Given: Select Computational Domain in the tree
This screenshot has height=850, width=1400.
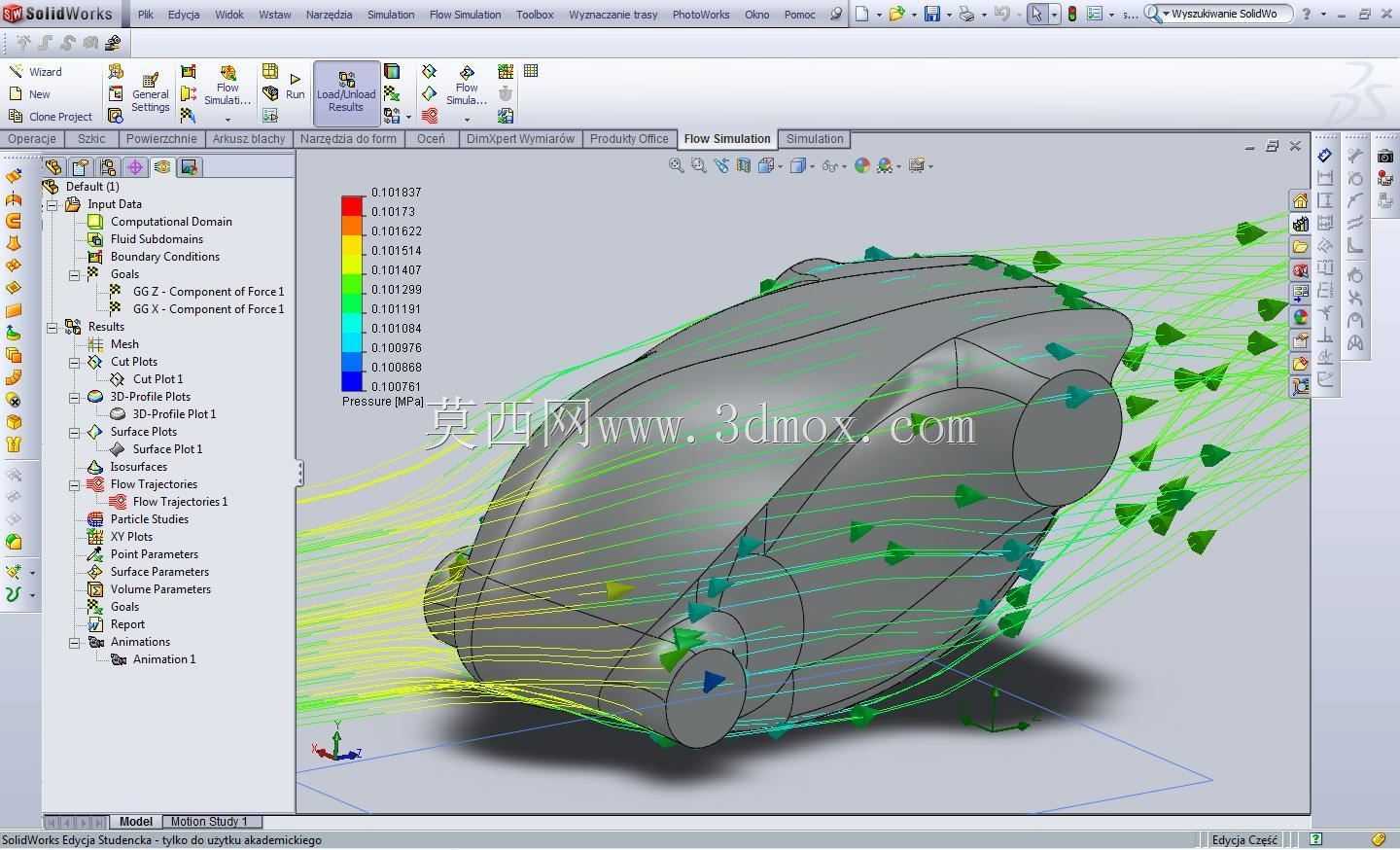Looking at the screenshot, I should (171, 222).
